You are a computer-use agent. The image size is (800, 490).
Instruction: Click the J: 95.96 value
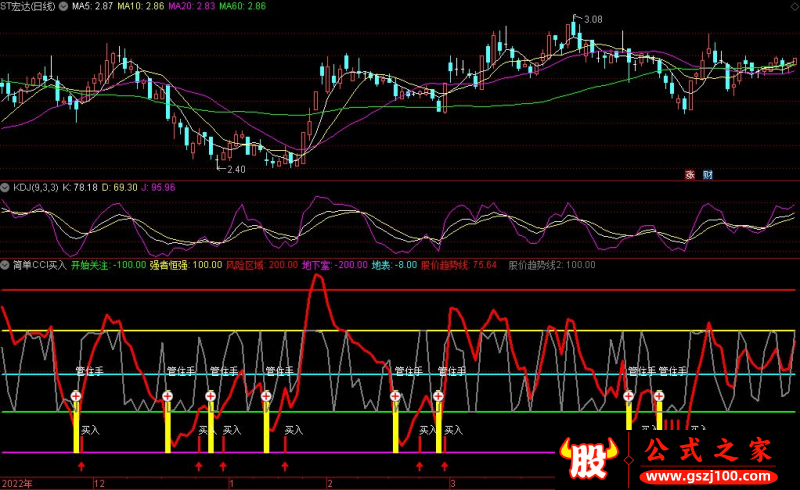click(x=158, y=188)
